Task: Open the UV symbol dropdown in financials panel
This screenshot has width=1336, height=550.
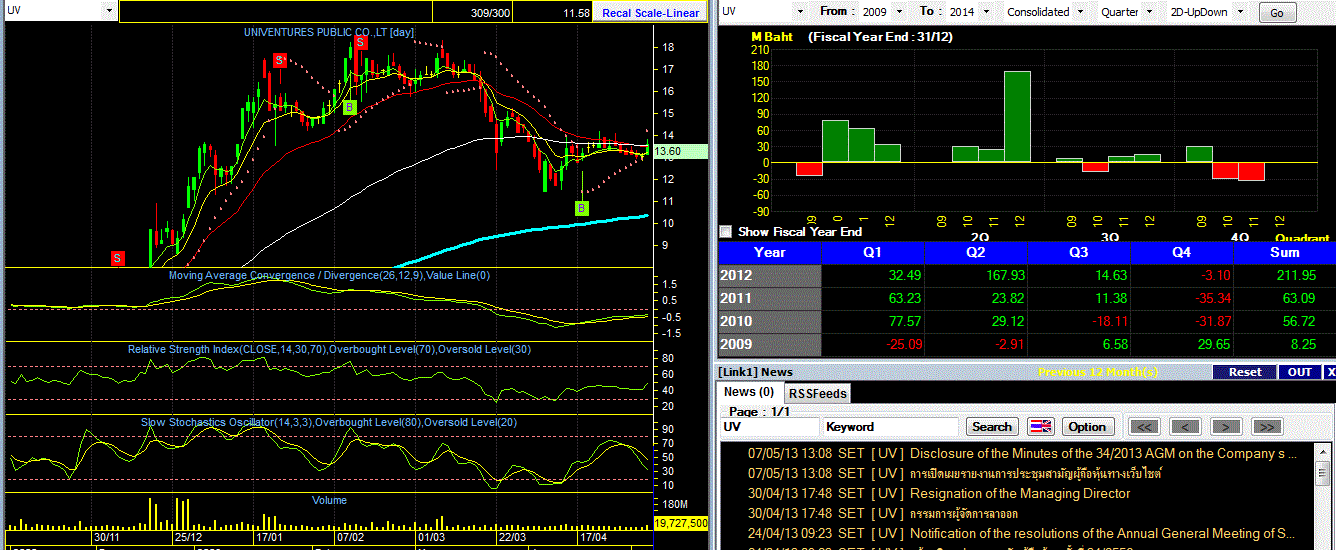Action: coord(799,12)
